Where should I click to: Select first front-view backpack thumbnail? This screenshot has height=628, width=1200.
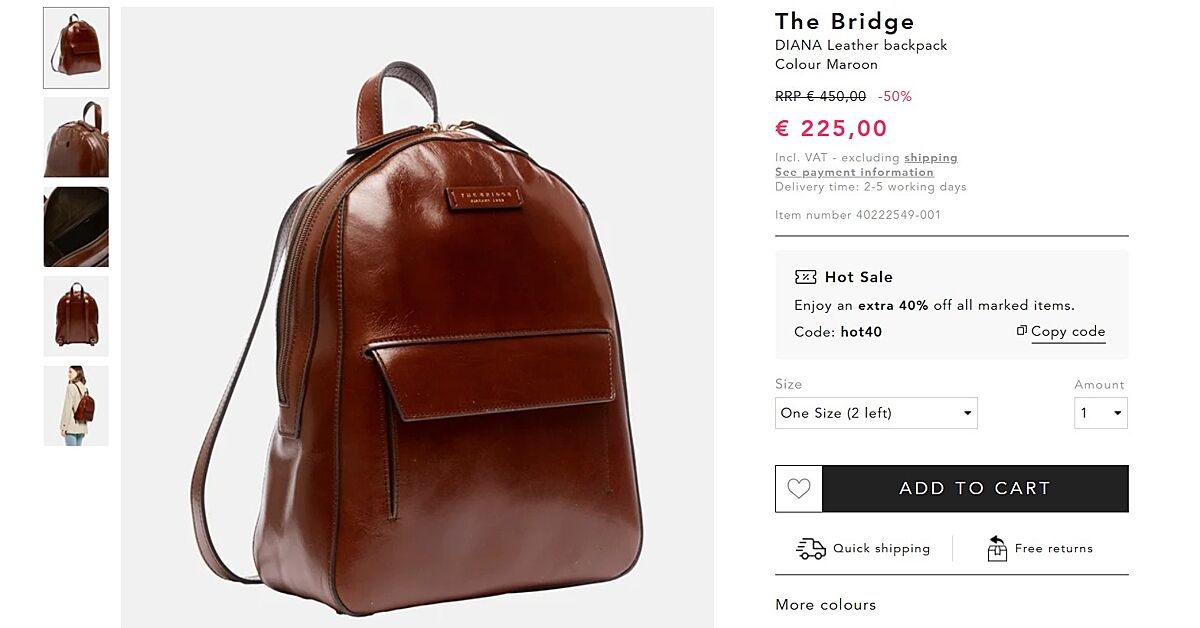[x=76, y=48]
